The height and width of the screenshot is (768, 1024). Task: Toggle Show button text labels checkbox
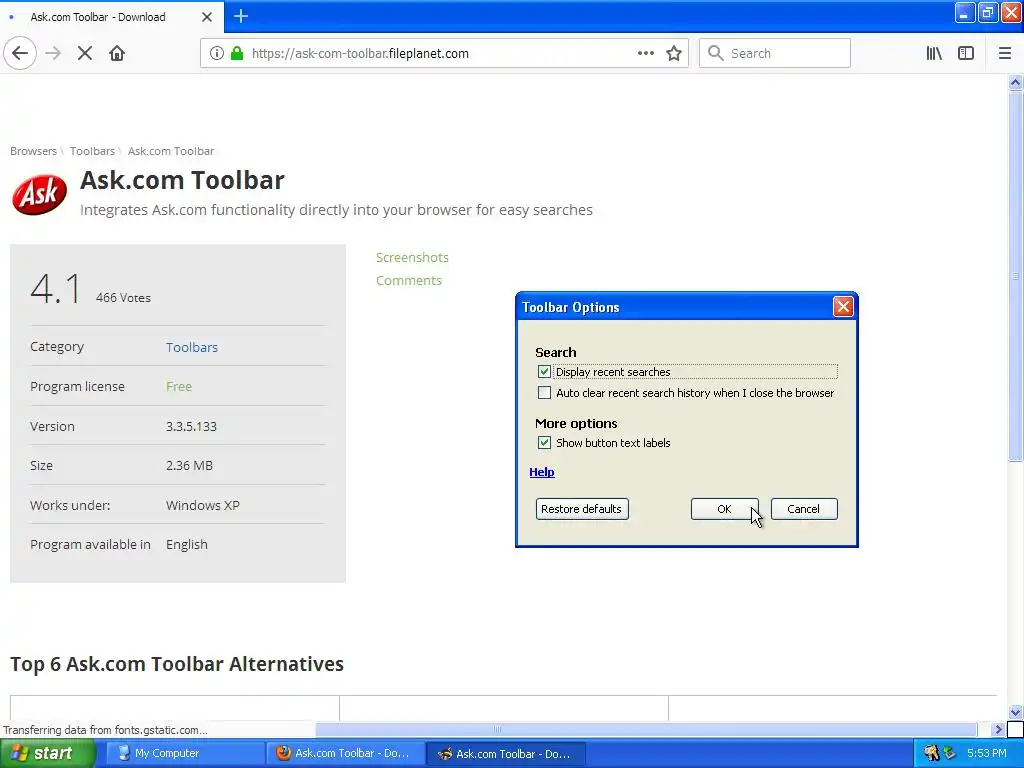tap(544, 443)
